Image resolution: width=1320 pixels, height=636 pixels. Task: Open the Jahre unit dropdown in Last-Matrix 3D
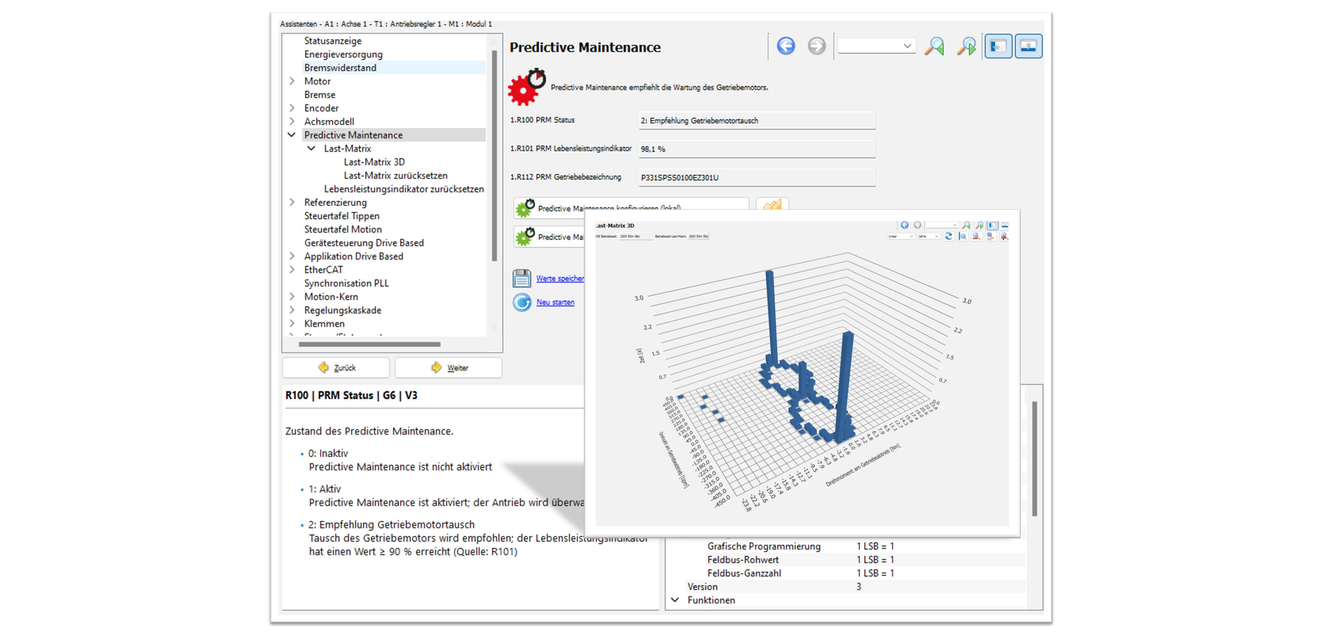point(929,237)
